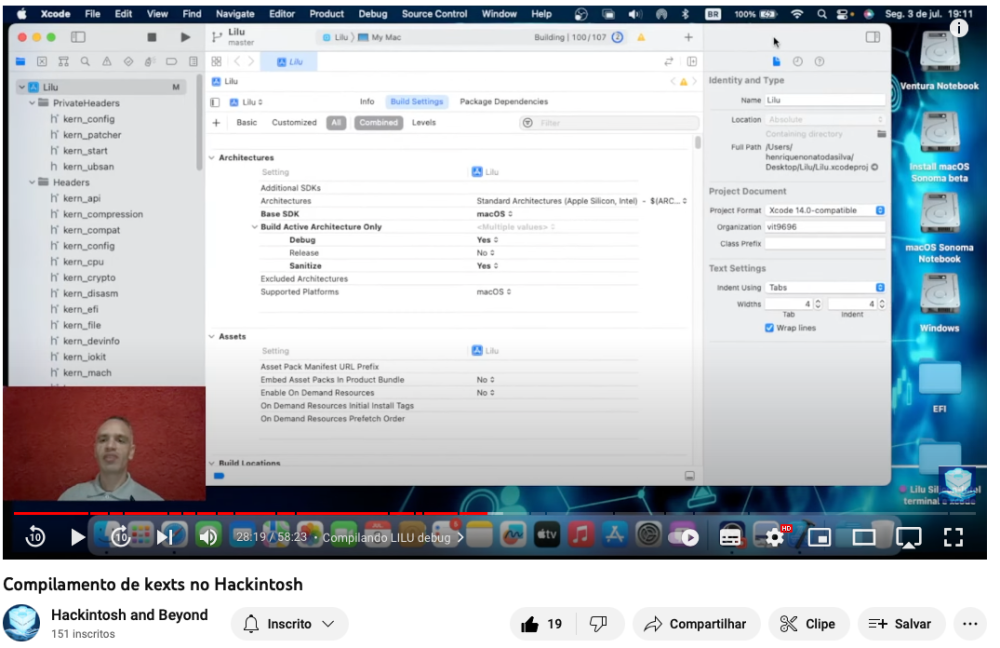This screenshot has height=648, width=1000.
Task: Open the Product menu in Xcode menu bar
Action: (327, 13)
